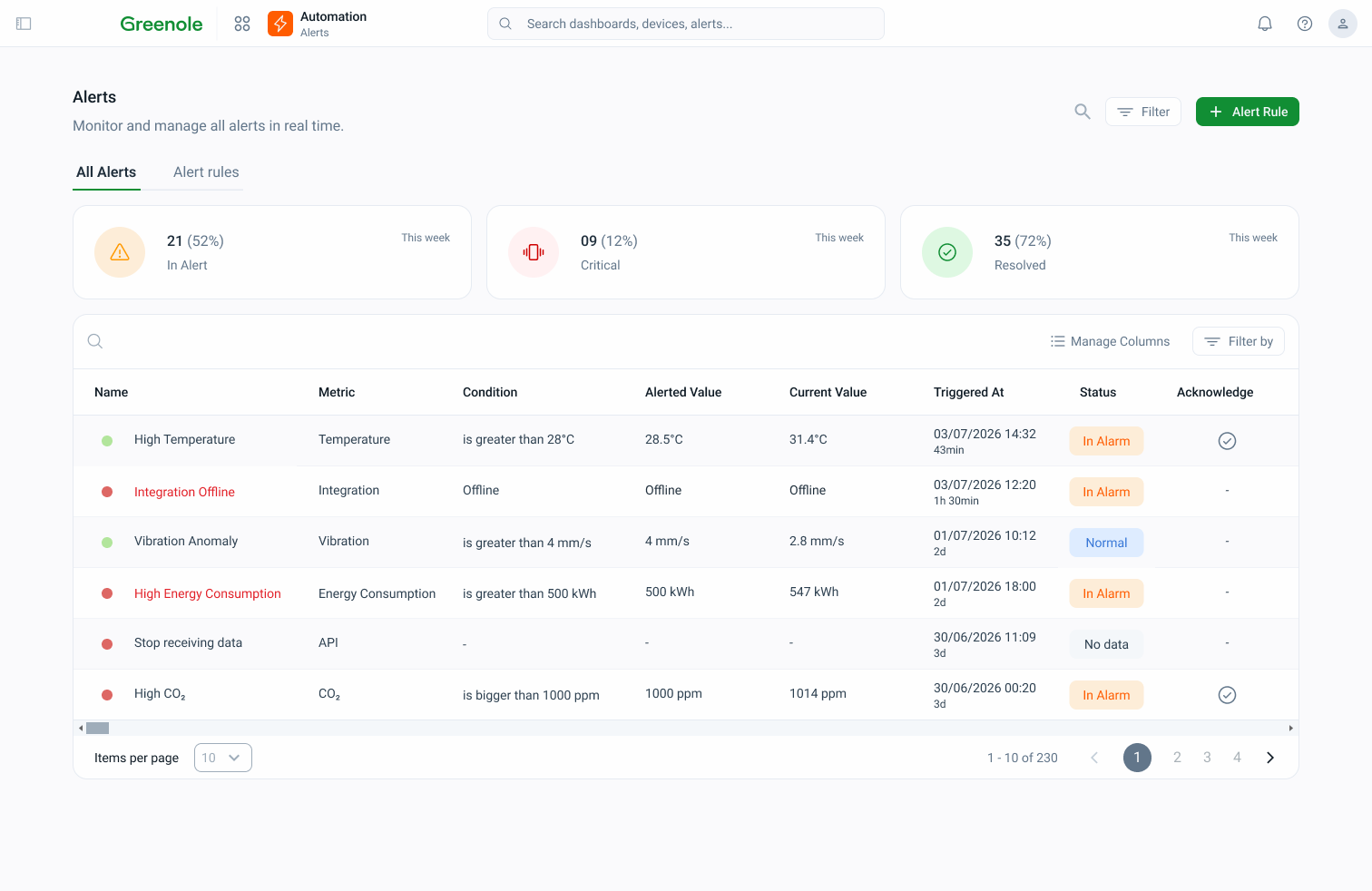Open the Manage Columns menu
The image size is (1372, 891).
tap(1110, 341)
